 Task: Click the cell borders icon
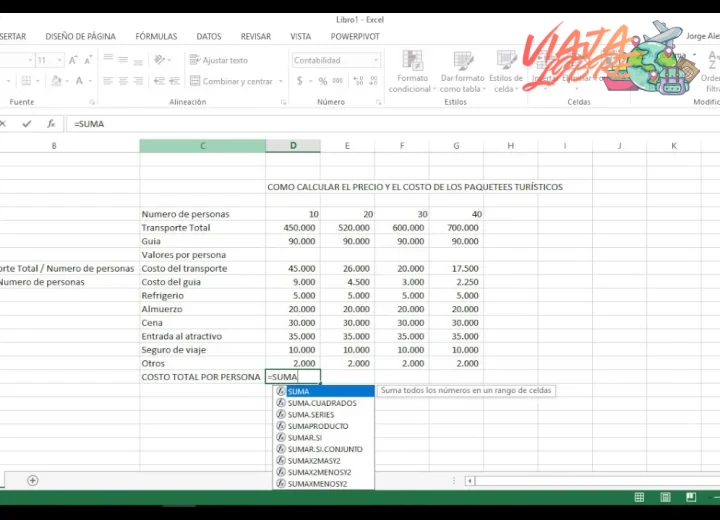[x=26, y=81]
